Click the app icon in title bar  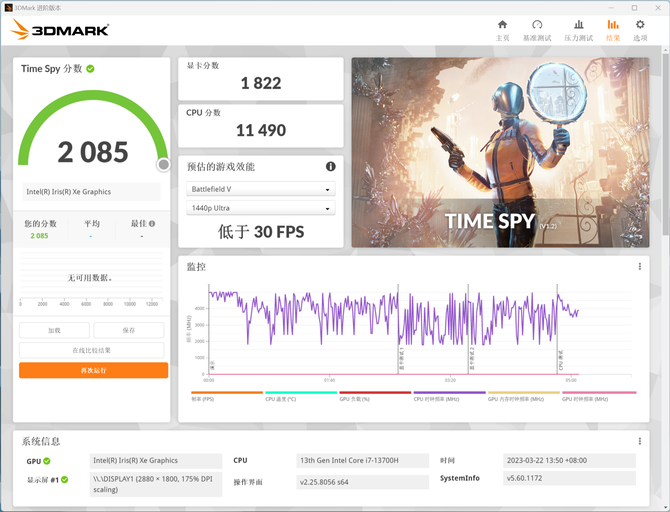pyautogui.click(x=8, y=8)
